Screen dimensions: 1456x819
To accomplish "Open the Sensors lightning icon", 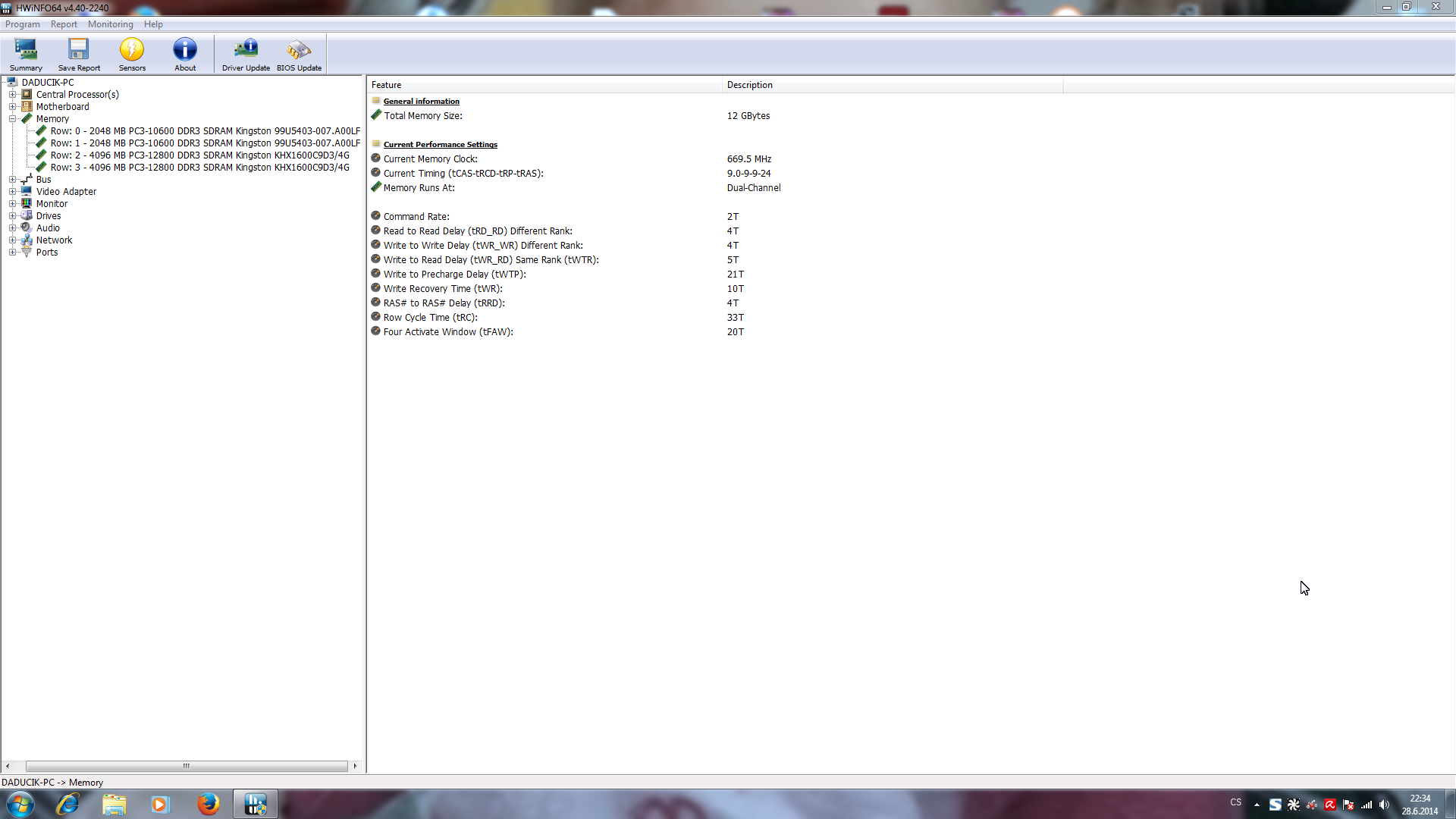I will [132, 54].
